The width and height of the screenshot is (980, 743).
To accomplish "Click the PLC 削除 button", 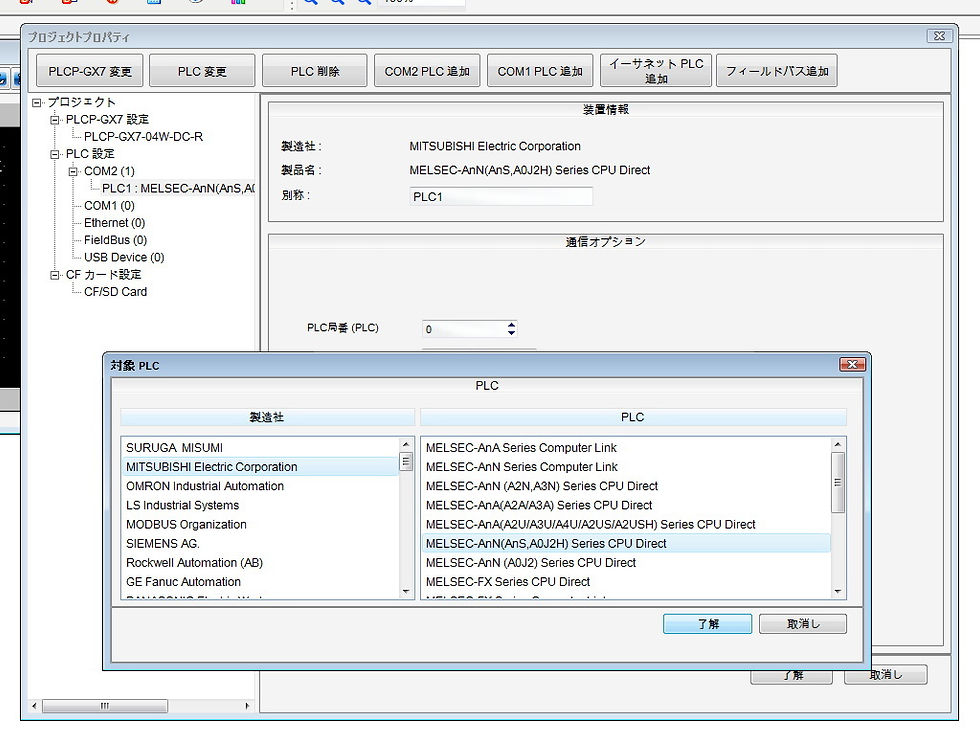I will click(x=314, y=71).
